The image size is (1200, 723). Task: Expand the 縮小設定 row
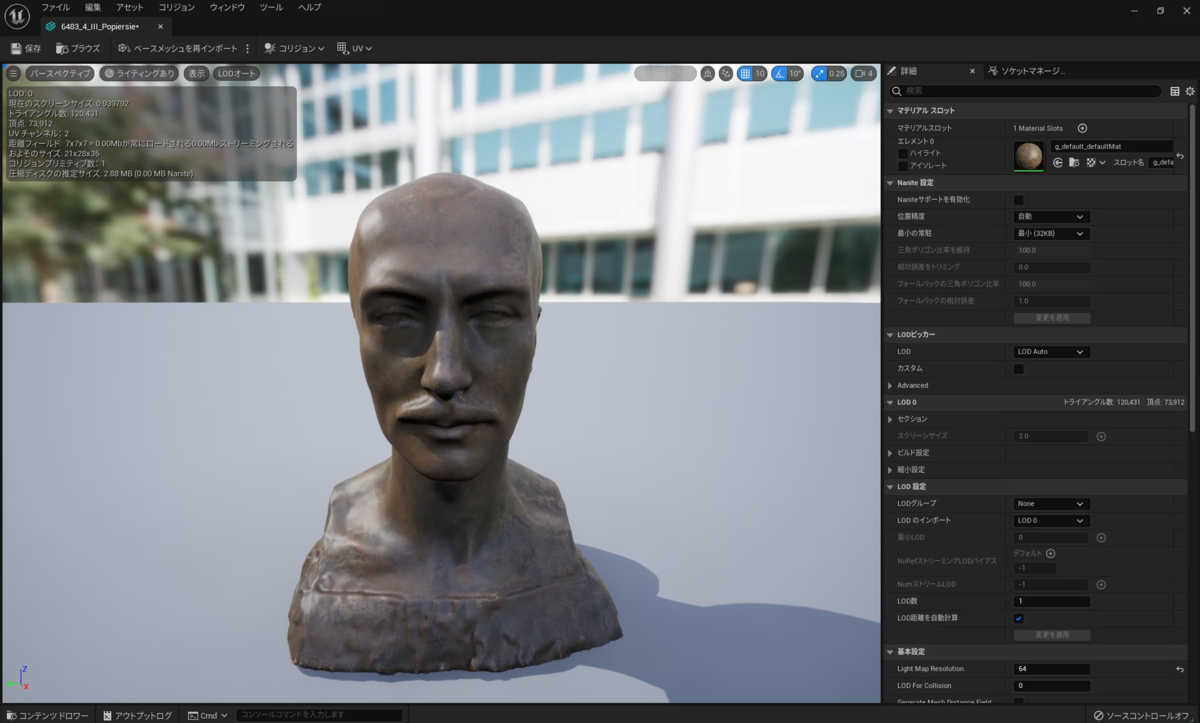point(890,469)
